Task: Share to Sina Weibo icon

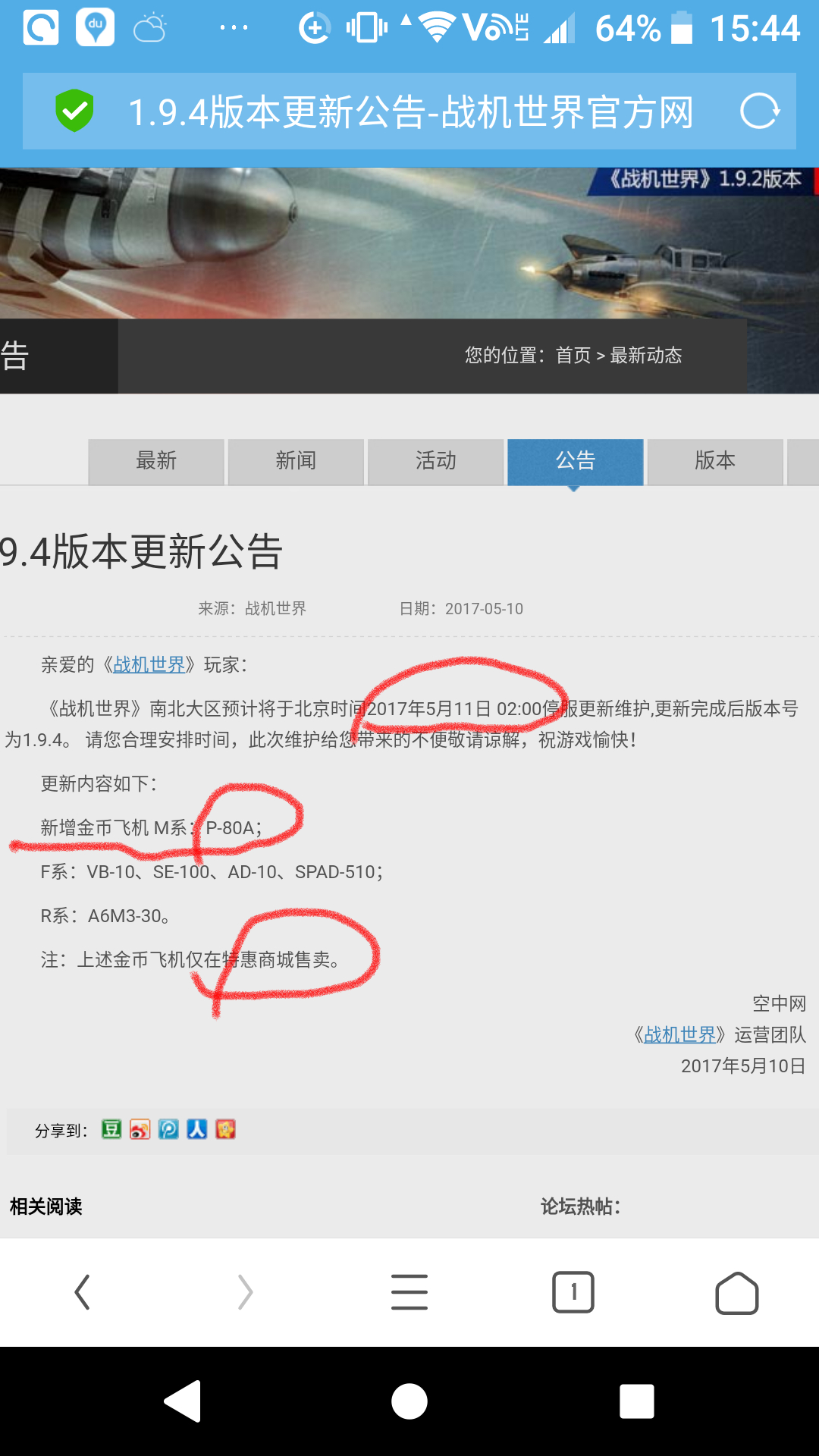Action: (140, 1130)
